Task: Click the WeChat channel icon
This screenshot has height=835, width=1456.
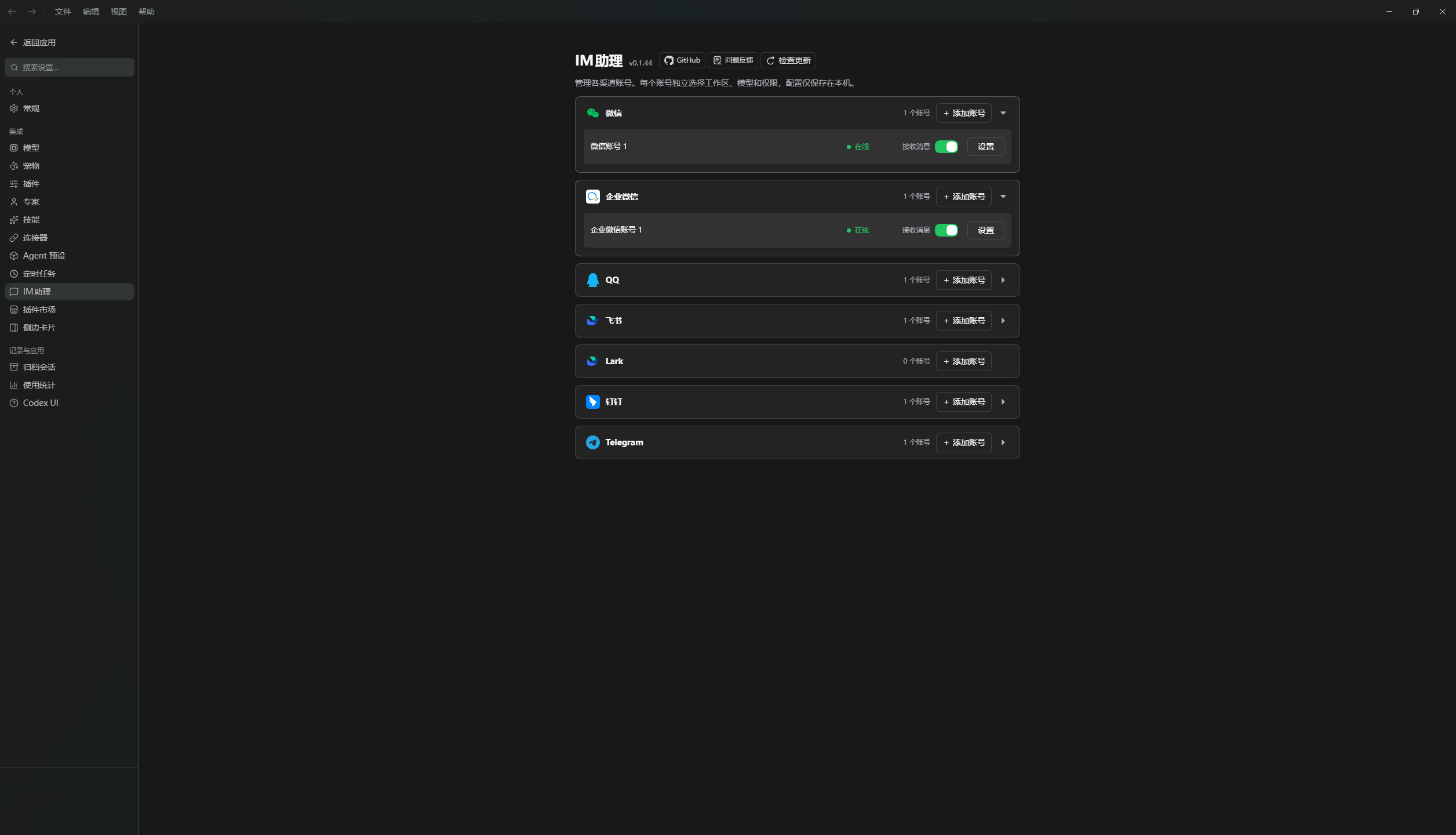Action: (x=592, y=113)
